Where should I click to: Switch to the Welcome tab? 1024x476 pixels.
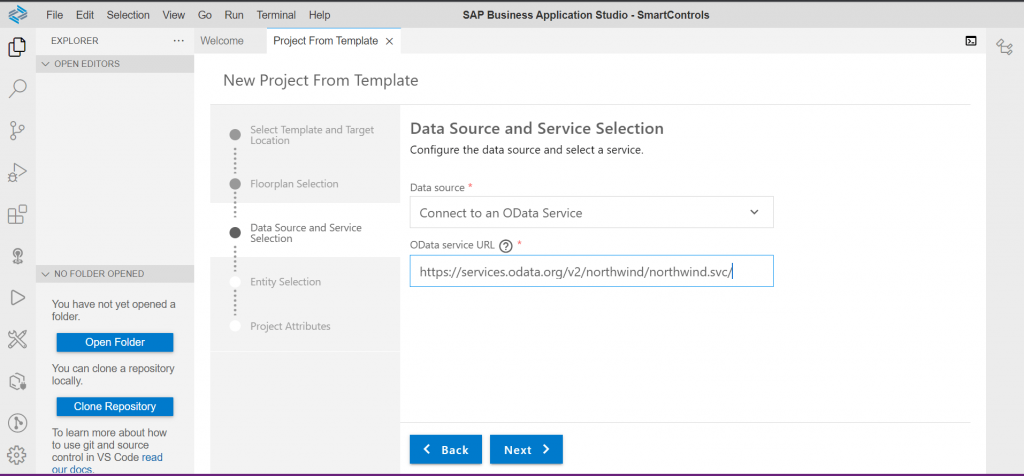pos(222,40)
